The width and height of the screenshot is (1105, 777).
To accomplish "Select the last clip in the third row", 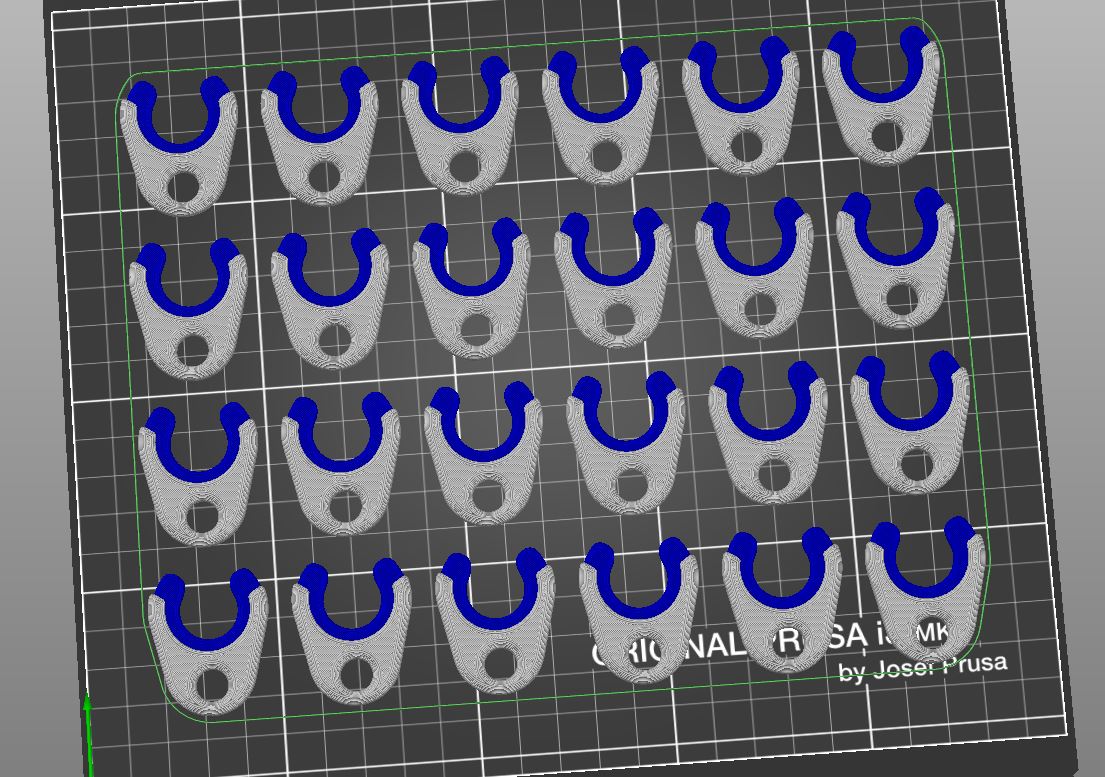I will pos(910,422).
